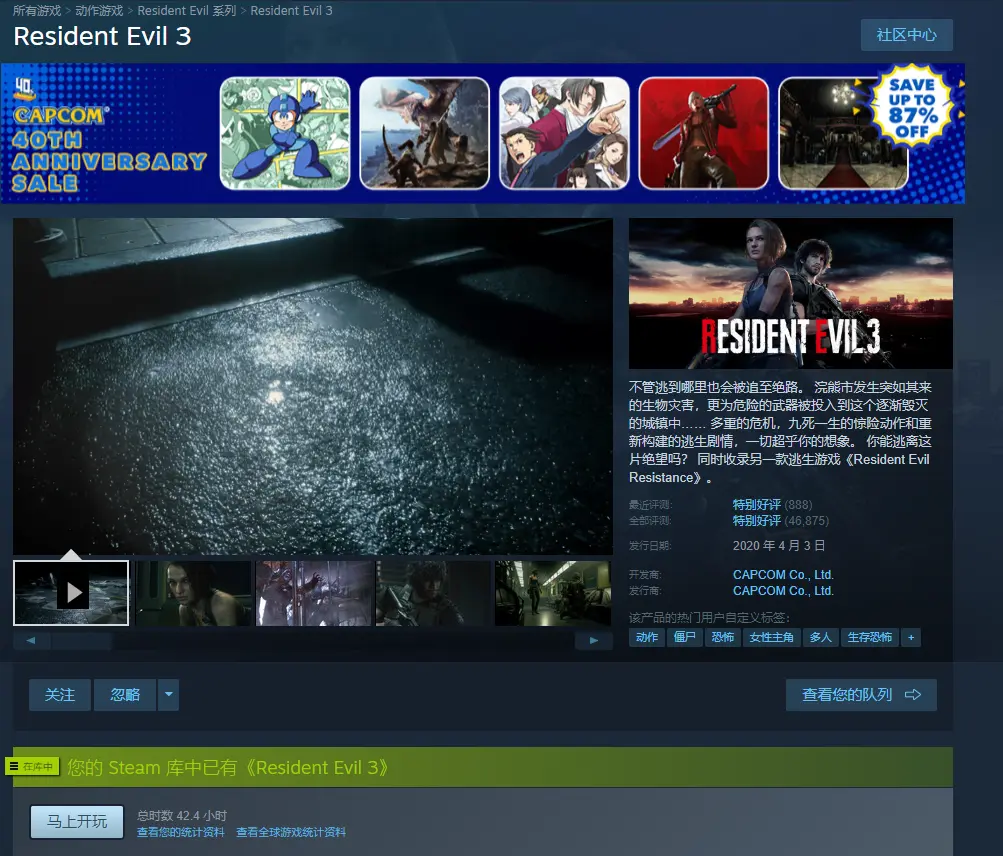
Task: Select the Carlos soldier screenshot thumbnail
Action: (434, 593)
